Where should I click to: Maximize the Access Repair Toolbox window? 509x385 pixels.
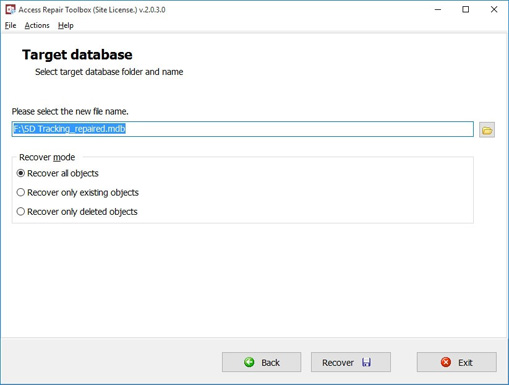[x=466, y=10]
